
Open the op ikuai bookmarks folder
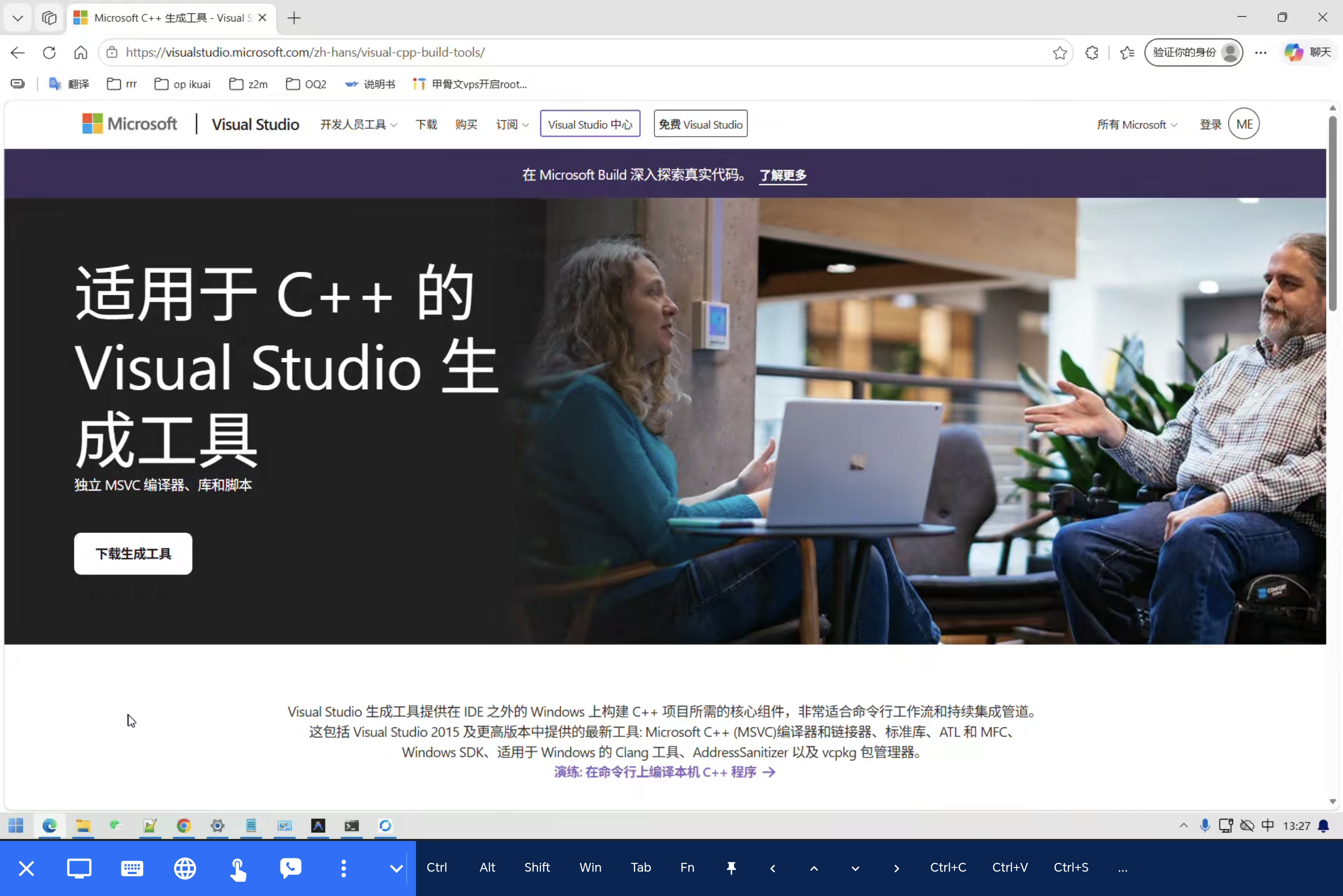coord(183,85)
